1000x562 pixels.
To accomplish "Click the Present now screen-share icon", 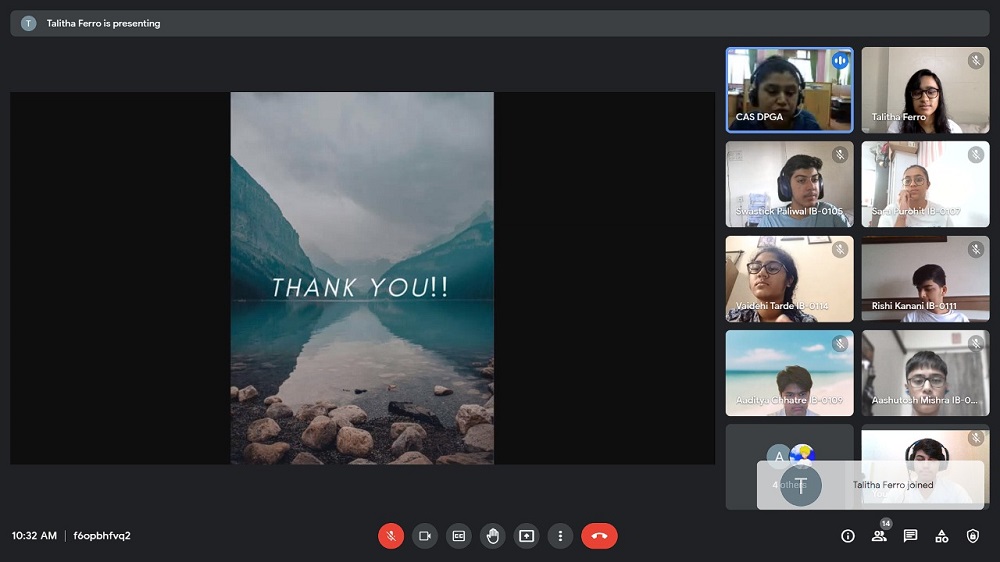I will [x=527, y=536].
